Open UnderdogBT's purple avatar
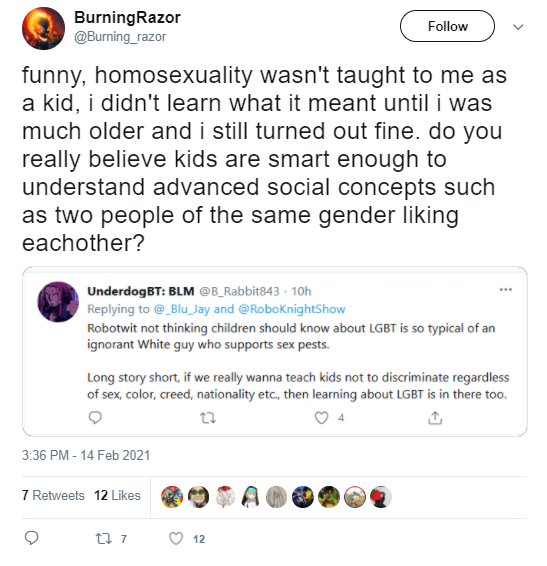The width and height of the screenshot is (547, 566). (x=58, y=302)
